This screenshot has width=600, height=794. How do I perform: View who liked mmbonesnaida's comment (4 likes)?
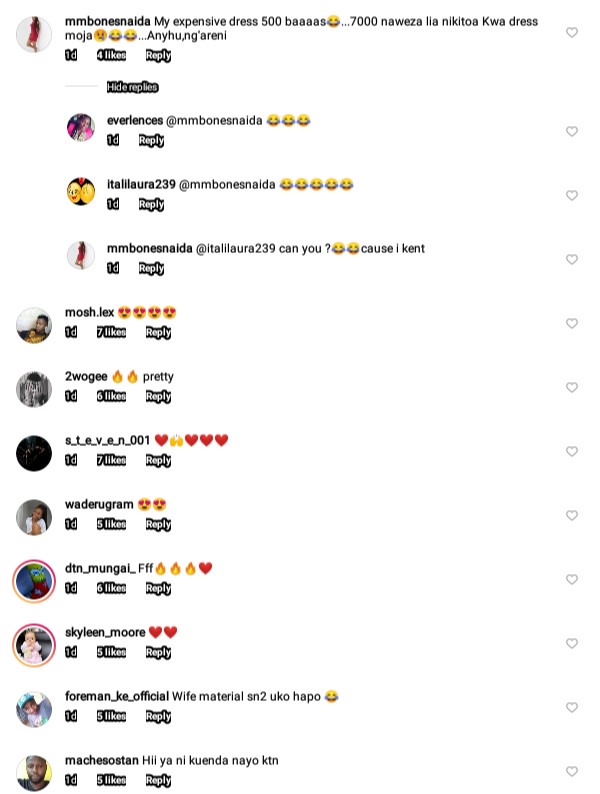tap(111, 55)
